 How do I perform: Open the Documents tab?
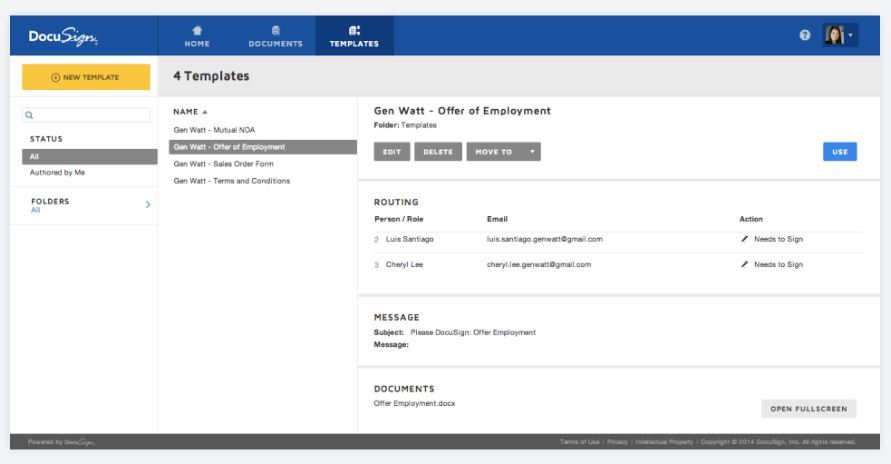point(276,36)
